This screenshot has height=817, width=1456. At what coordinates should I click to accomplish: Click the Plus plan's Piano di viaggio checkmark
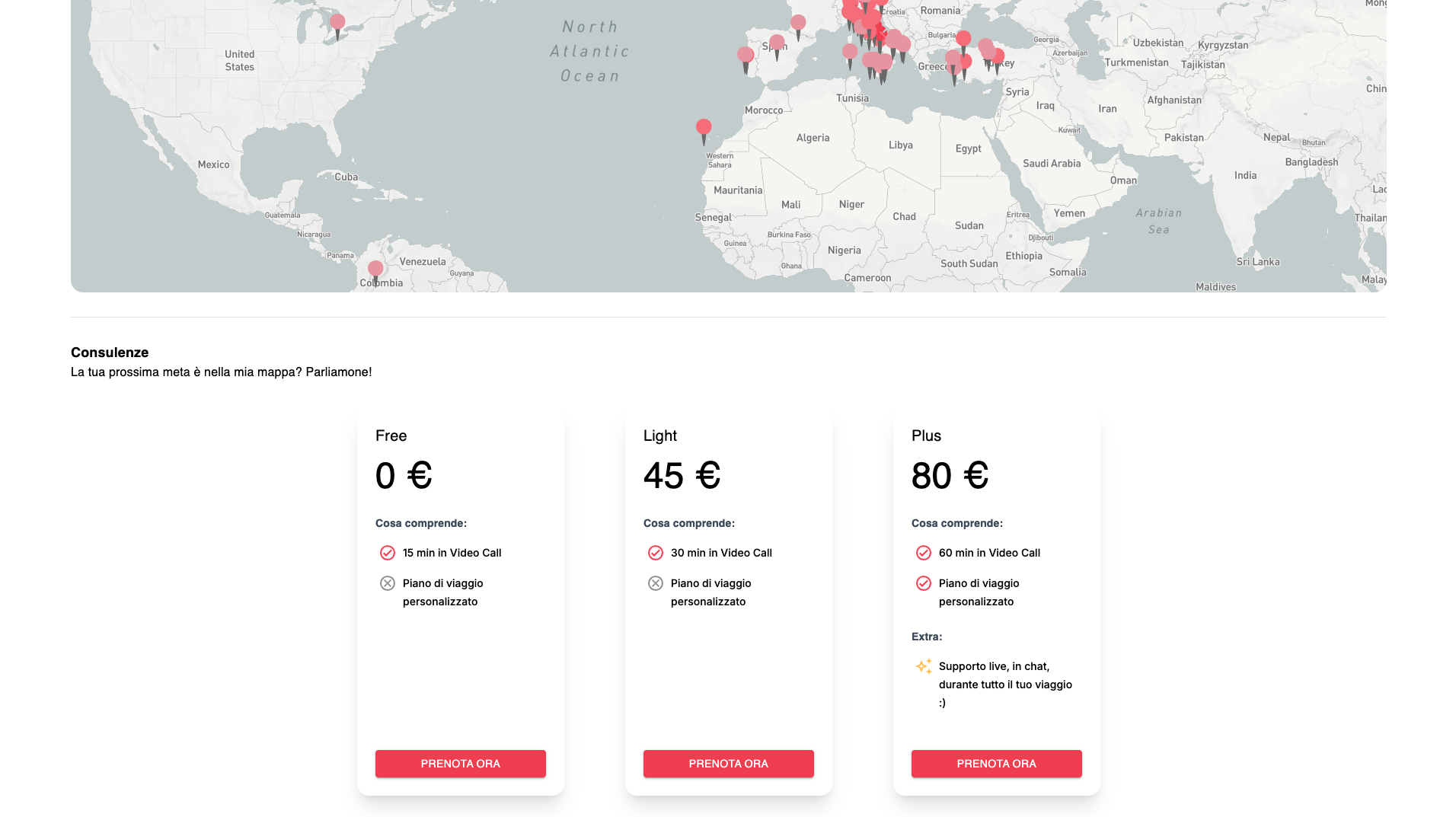[x=924, y=583]
